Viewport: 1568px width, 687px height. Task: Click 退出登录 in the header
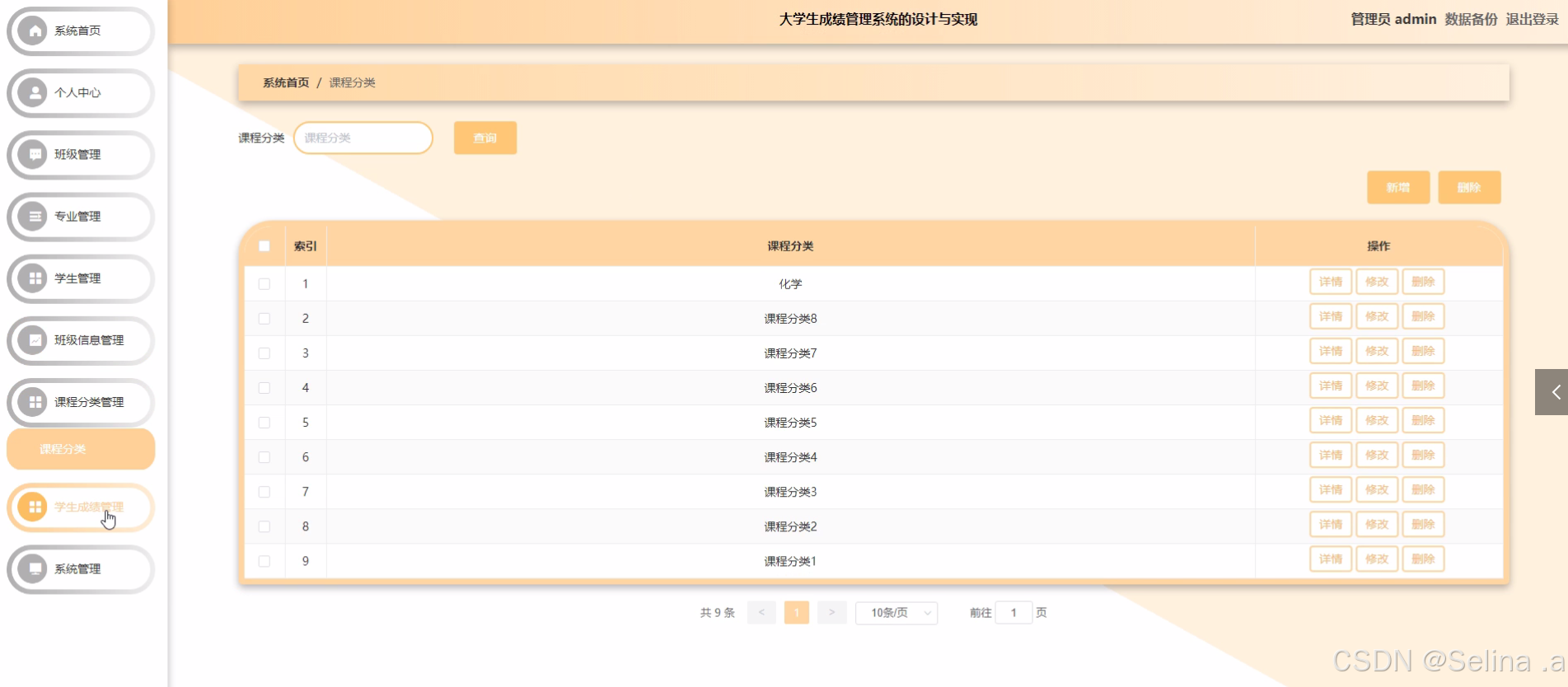point(1533,19)
